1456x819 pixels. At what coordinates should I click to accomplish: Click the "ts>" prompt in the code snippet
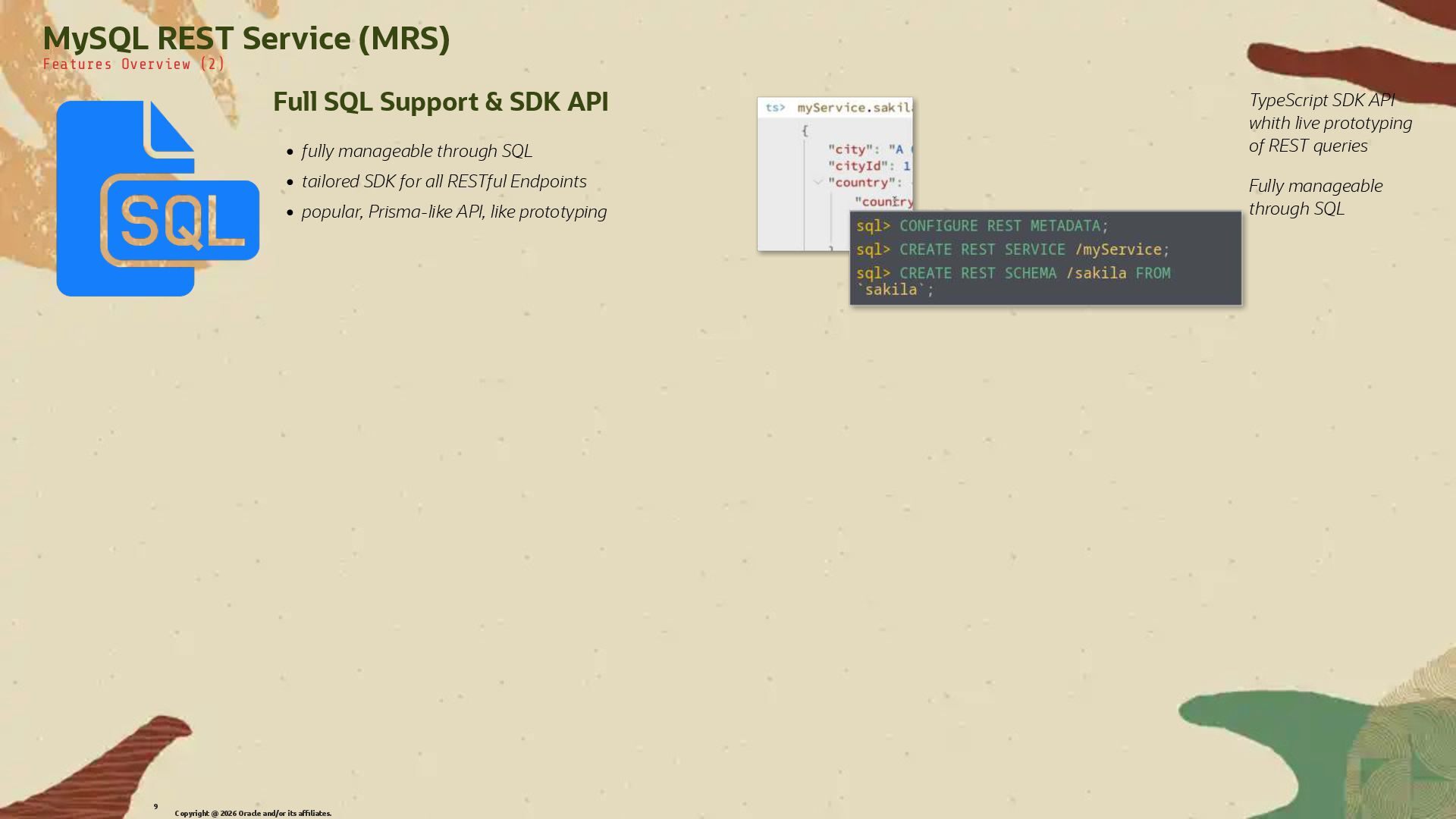(x=775, y=108)
